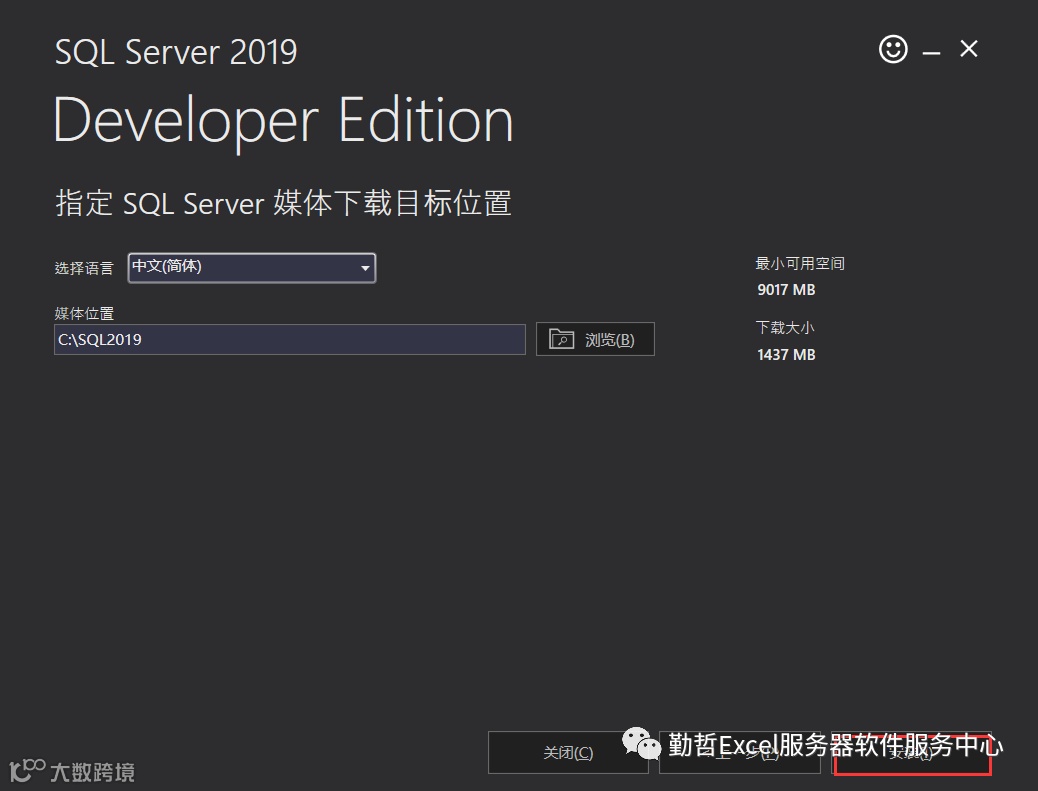Select the 9017 MB minimum space value
Screen dimensions: 1038x791
[786, 290]
